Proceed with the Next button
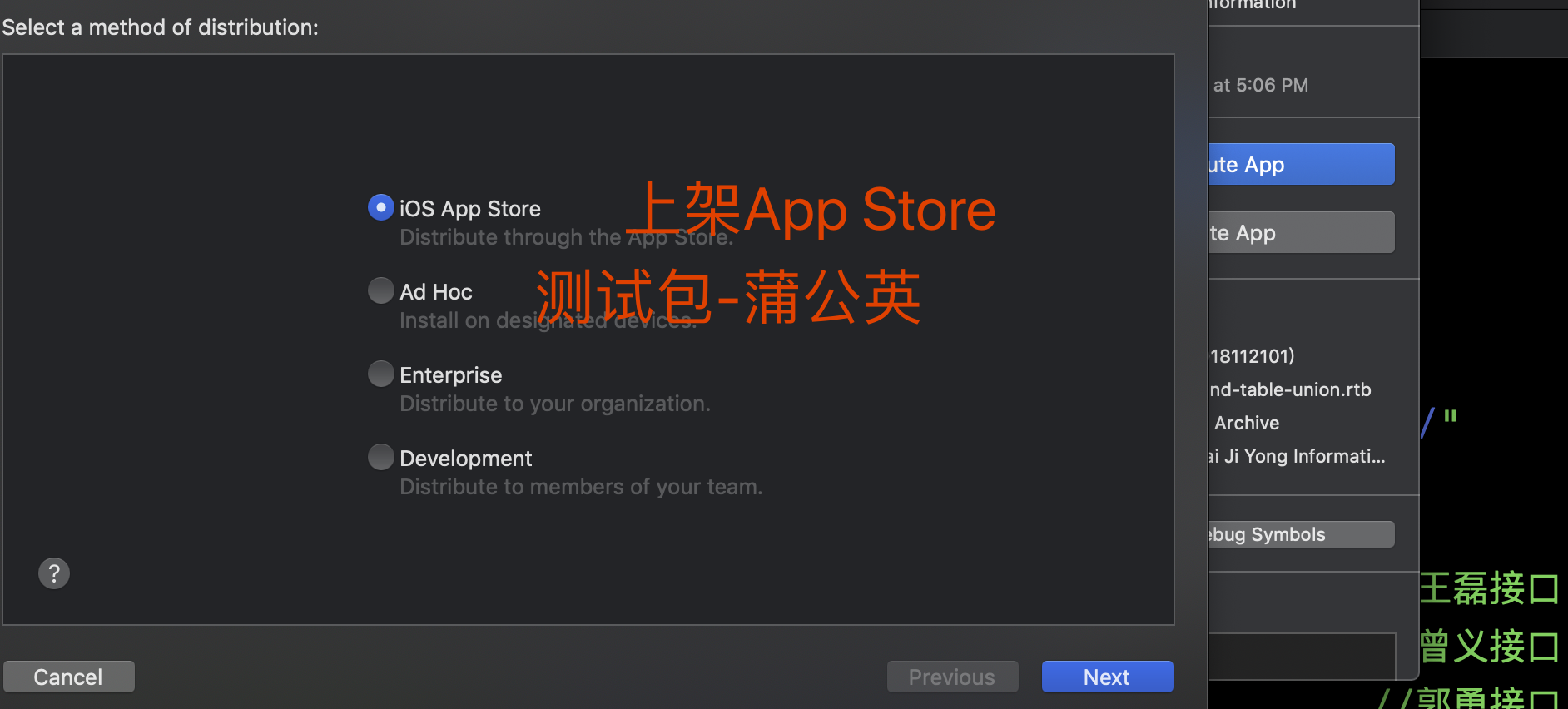Screen dimensions: 1568x709 [1107, 677]
